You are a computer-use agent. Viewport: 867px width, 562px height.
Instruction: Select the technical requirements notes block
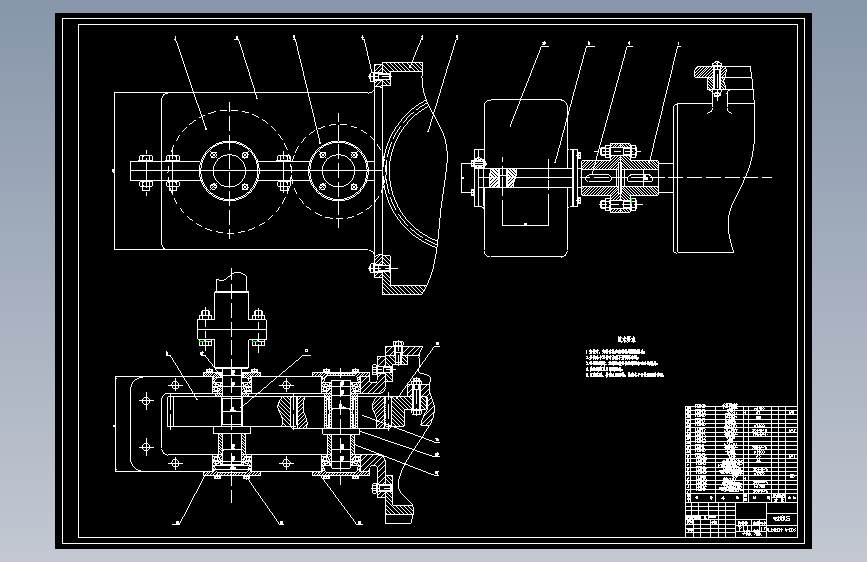pyautogui.click(x=625, y=357)
